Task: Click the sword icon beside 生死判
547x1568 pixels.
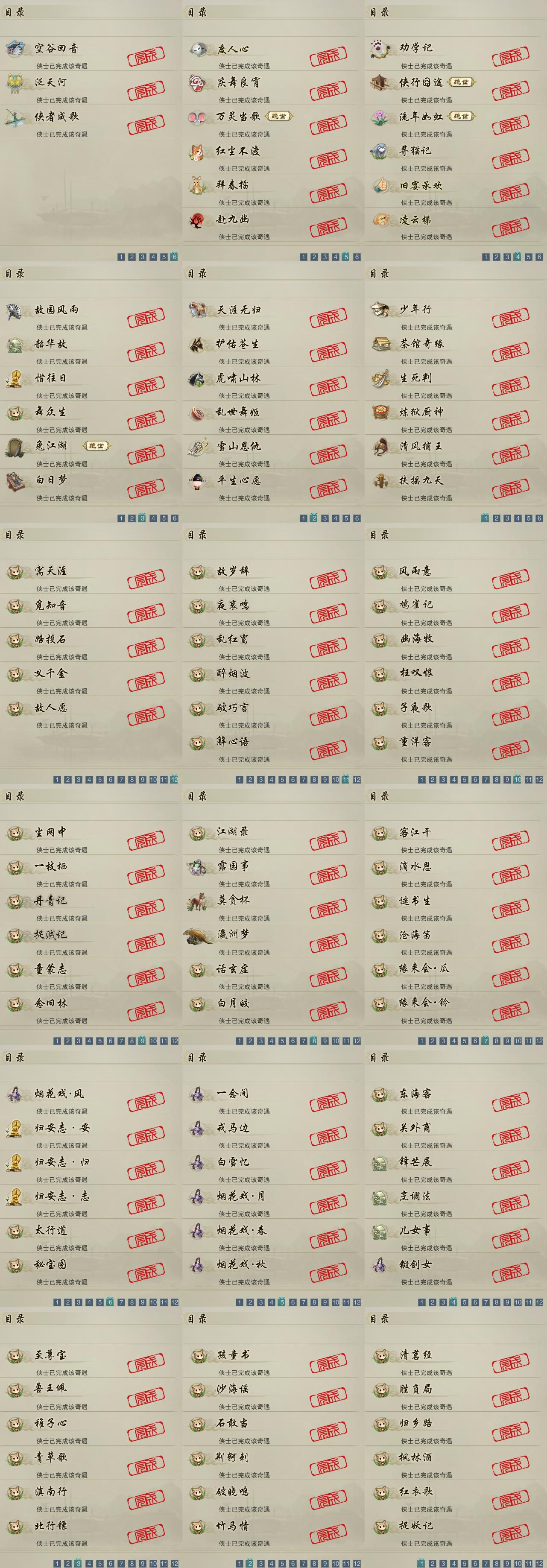Action: [x=380, y=378]
